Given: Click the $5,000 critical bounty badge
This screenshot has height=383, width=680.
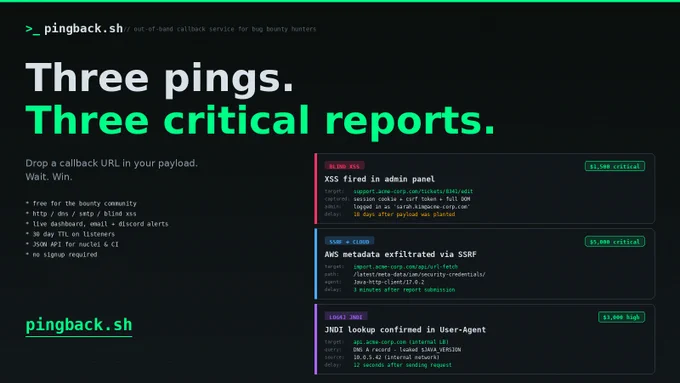Looking at the screenshot, I should pyautogui.click(x=615, y=242).
